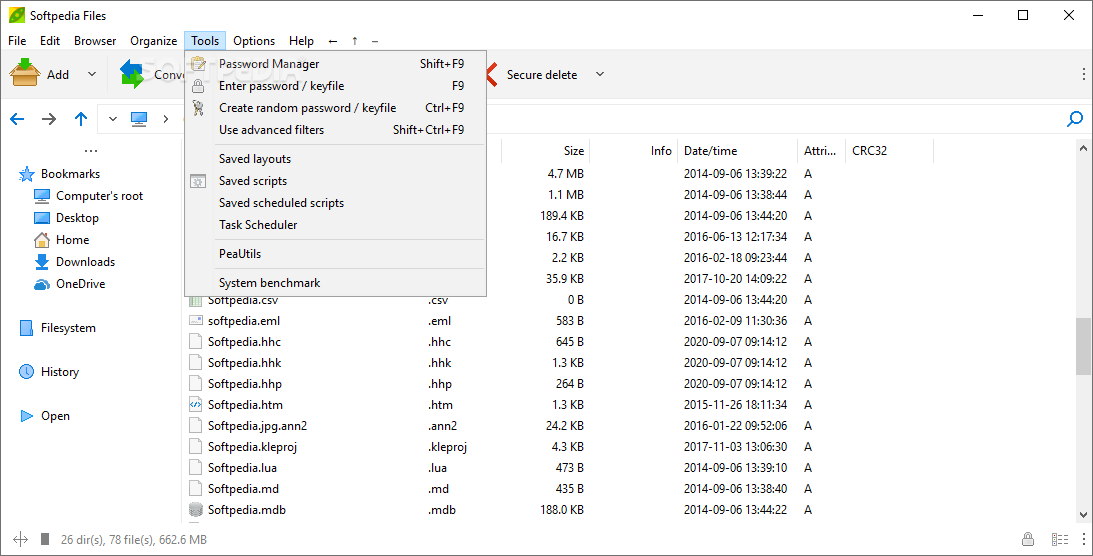
Task: Click the padlock icon in status bar
Action: (1027, 539)
